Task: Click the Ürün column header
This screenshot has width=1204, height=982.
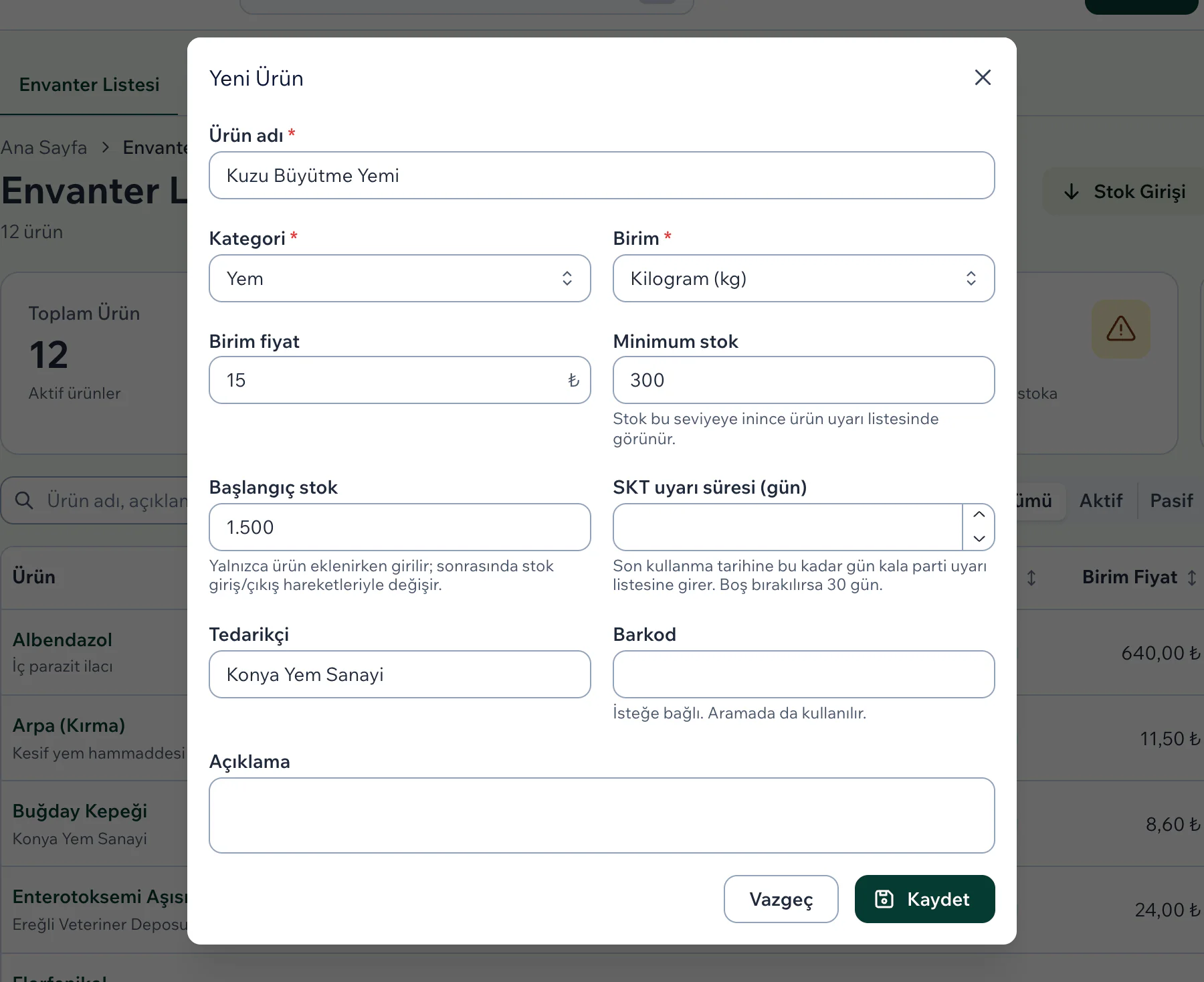Action: tap(34, 577)
